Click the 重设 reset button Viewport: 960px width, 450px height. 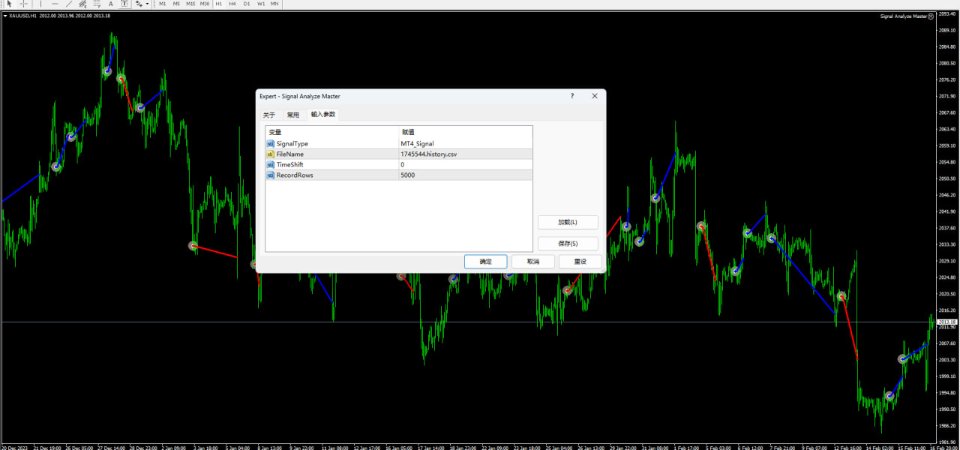580,261
